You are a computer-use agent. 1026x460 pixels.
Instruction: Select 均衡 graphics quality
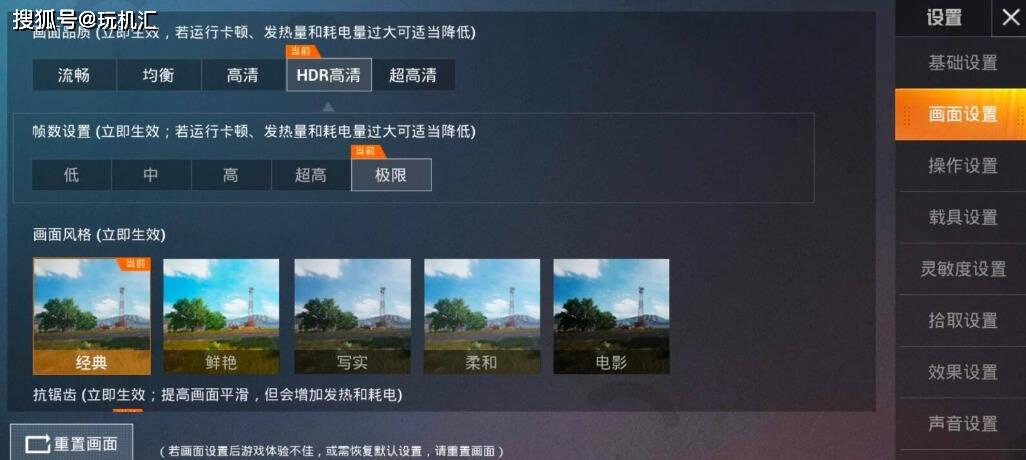[159, 75]
